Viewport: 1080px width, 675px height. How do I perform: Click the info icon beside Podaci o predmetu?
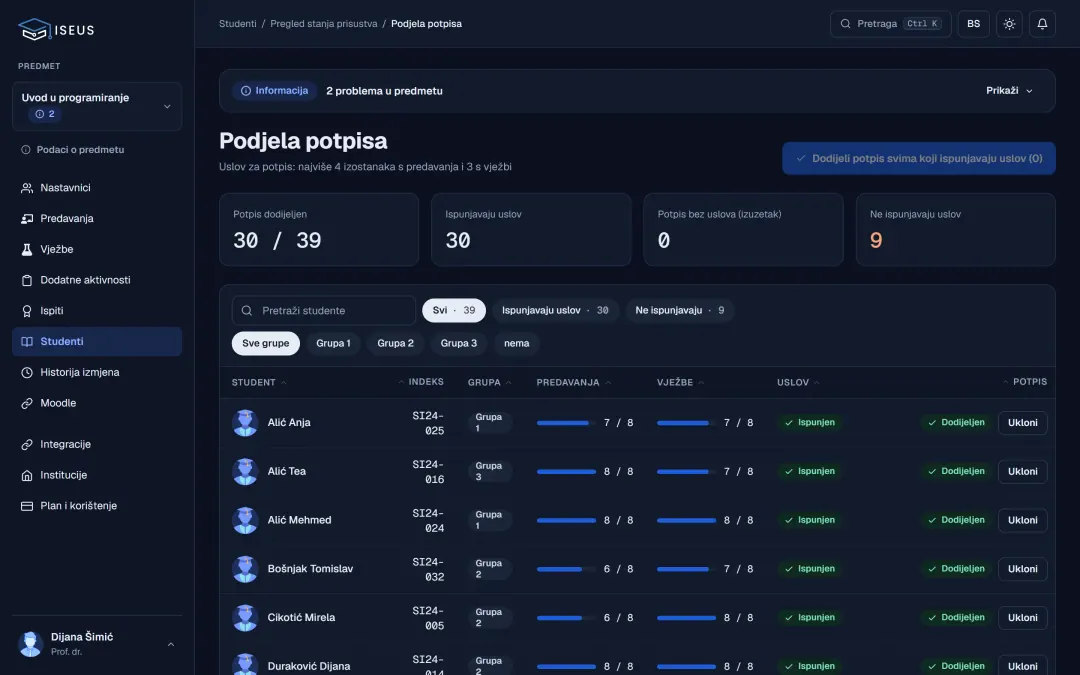coord(26,149)
